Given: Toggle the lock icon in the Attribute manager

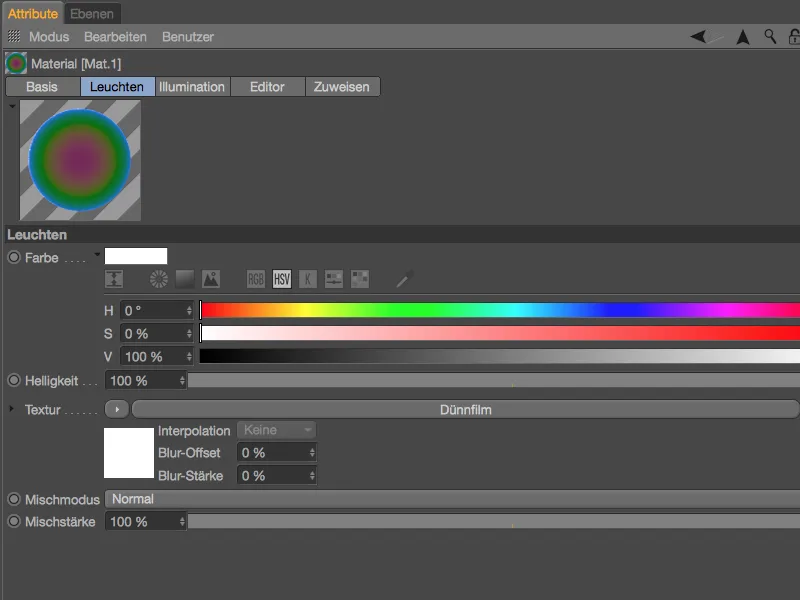Looking at the screenshot, I should (x=794, y=37).
